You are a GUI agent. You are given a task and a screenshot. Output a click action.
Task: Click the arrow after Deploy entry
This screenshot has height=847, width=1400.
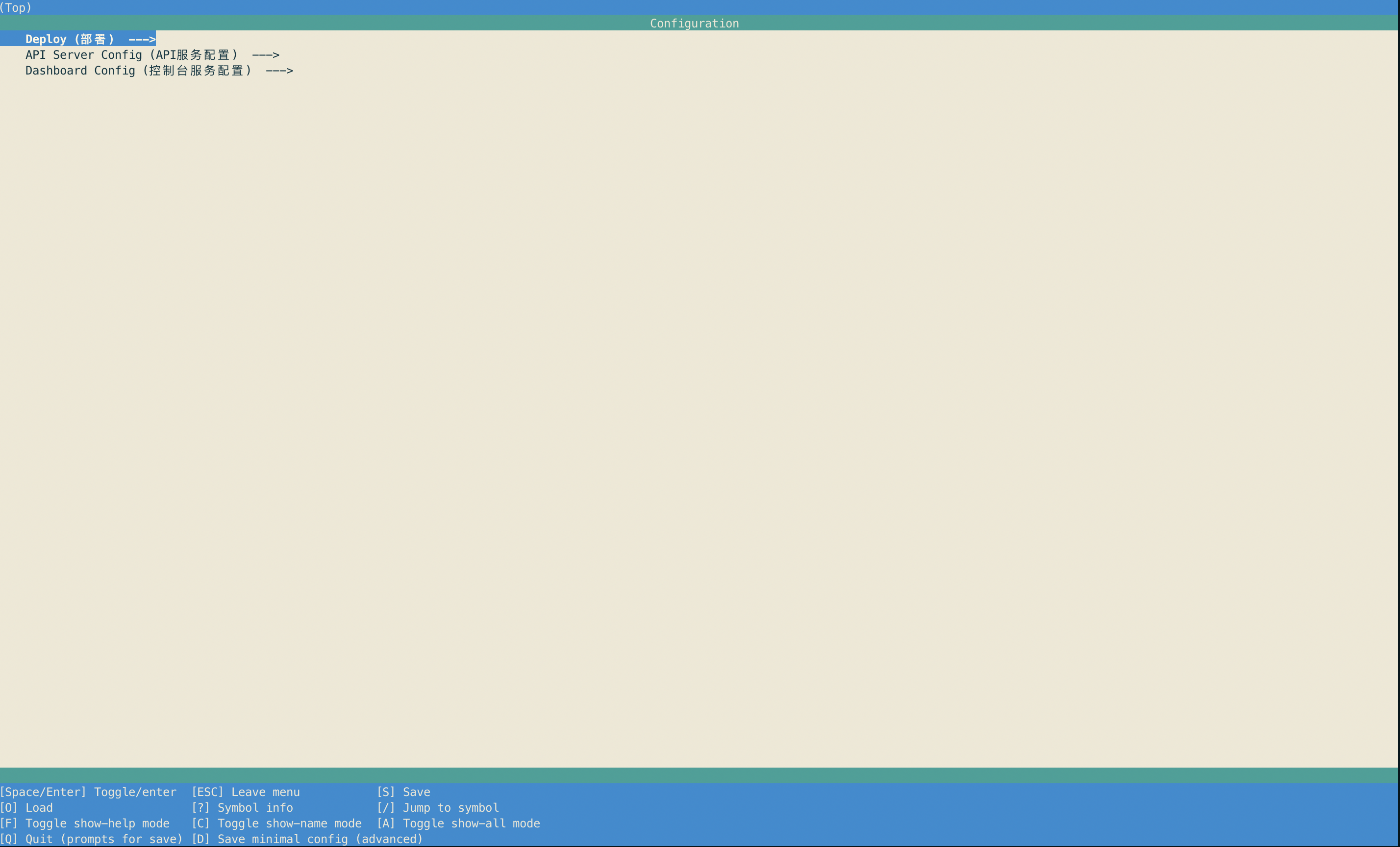coord(142,39)
